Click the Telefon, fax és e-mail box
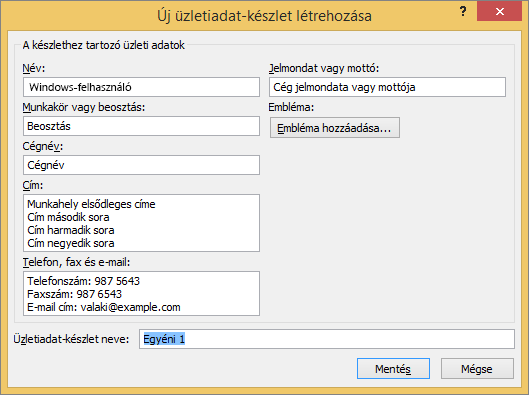 point(141,293)
